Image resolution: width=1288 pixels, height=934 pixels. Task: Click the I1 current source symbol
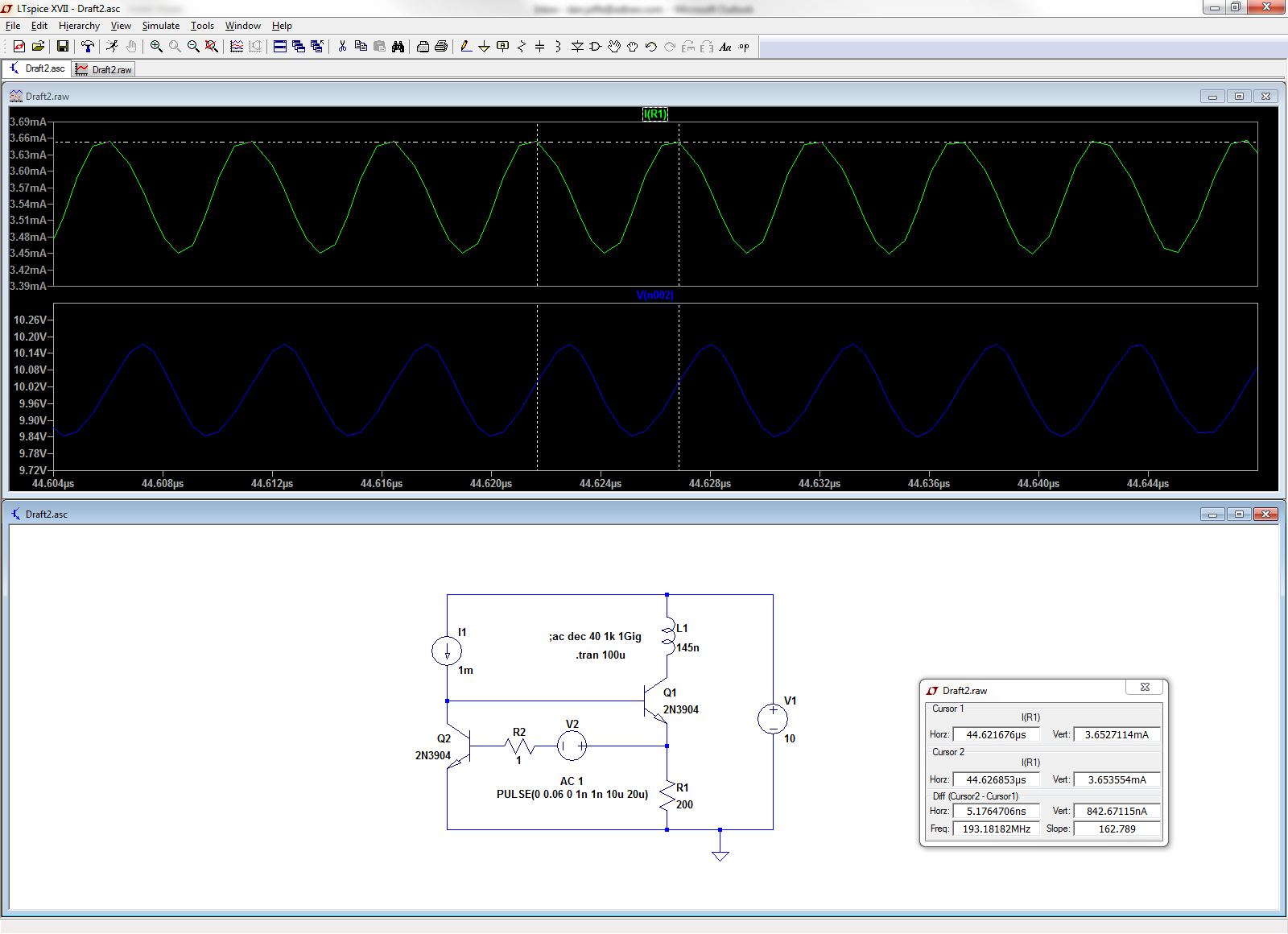447,651
